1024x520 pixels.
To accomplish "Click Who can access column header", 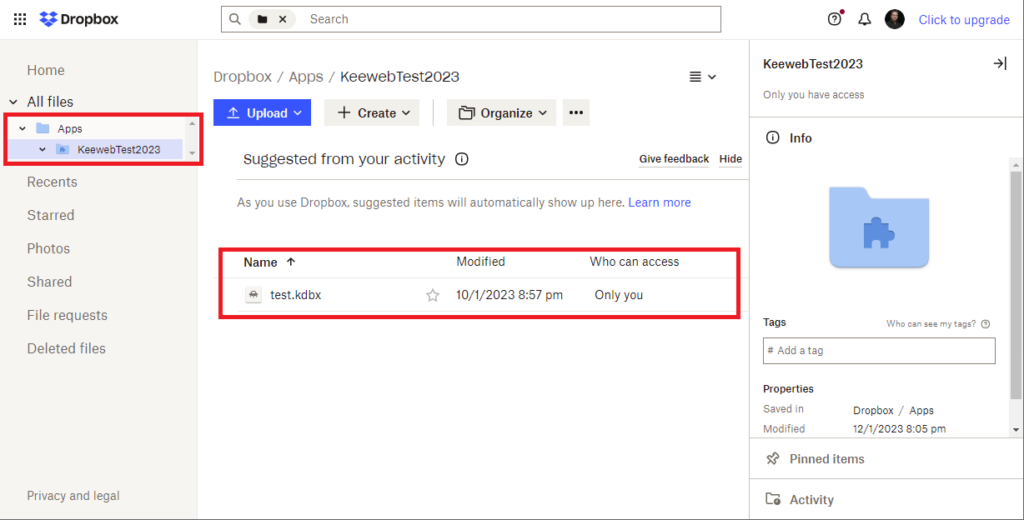I will click(x=634, y=261).
